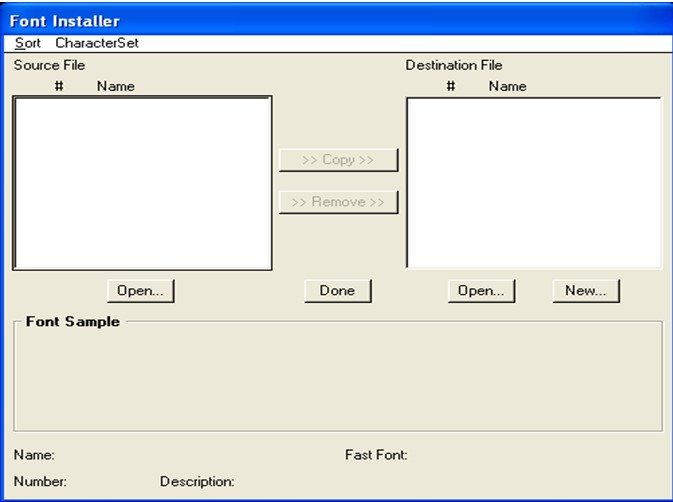Click Open... below the Source File list
The height and width of the screenshot is (502, 673).
pos(141,290)
